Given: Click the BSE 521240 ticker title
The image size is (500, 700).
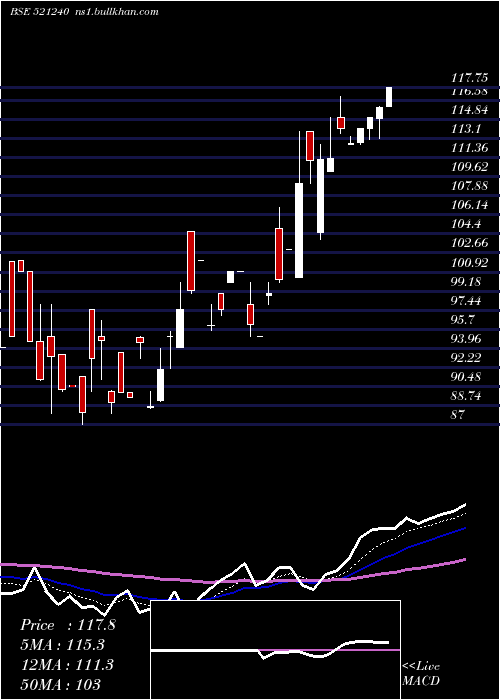Looking at the screenshot, I should coord(39,12).
